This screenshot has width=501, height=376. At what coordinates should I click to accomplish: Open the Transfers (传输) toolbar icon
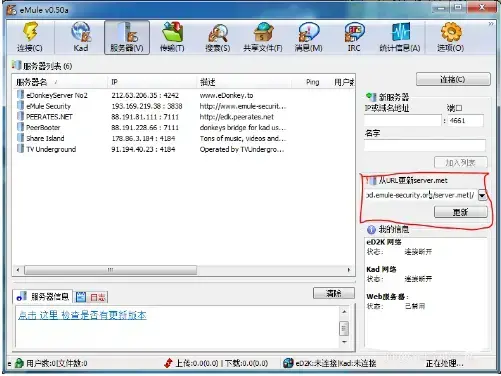[x=172, y=37]
